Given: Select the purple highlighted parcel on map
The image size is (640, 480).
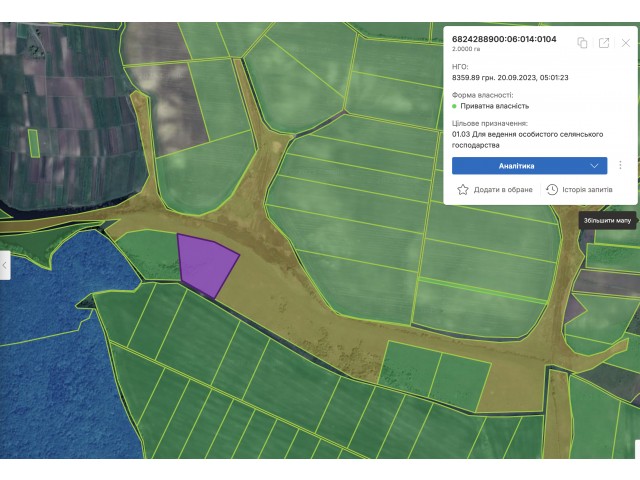Looking at the screenshot, I should pos(207,265).
